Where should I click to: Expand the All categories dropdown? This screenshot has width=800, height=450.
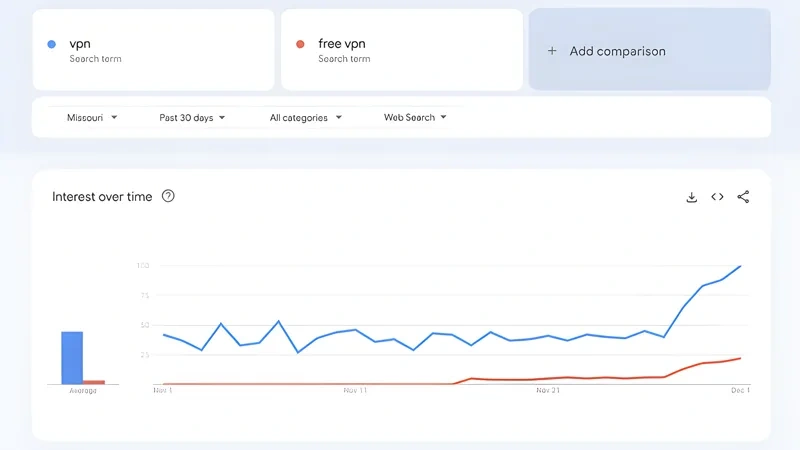pyautogui.click(x=305, y=118)
